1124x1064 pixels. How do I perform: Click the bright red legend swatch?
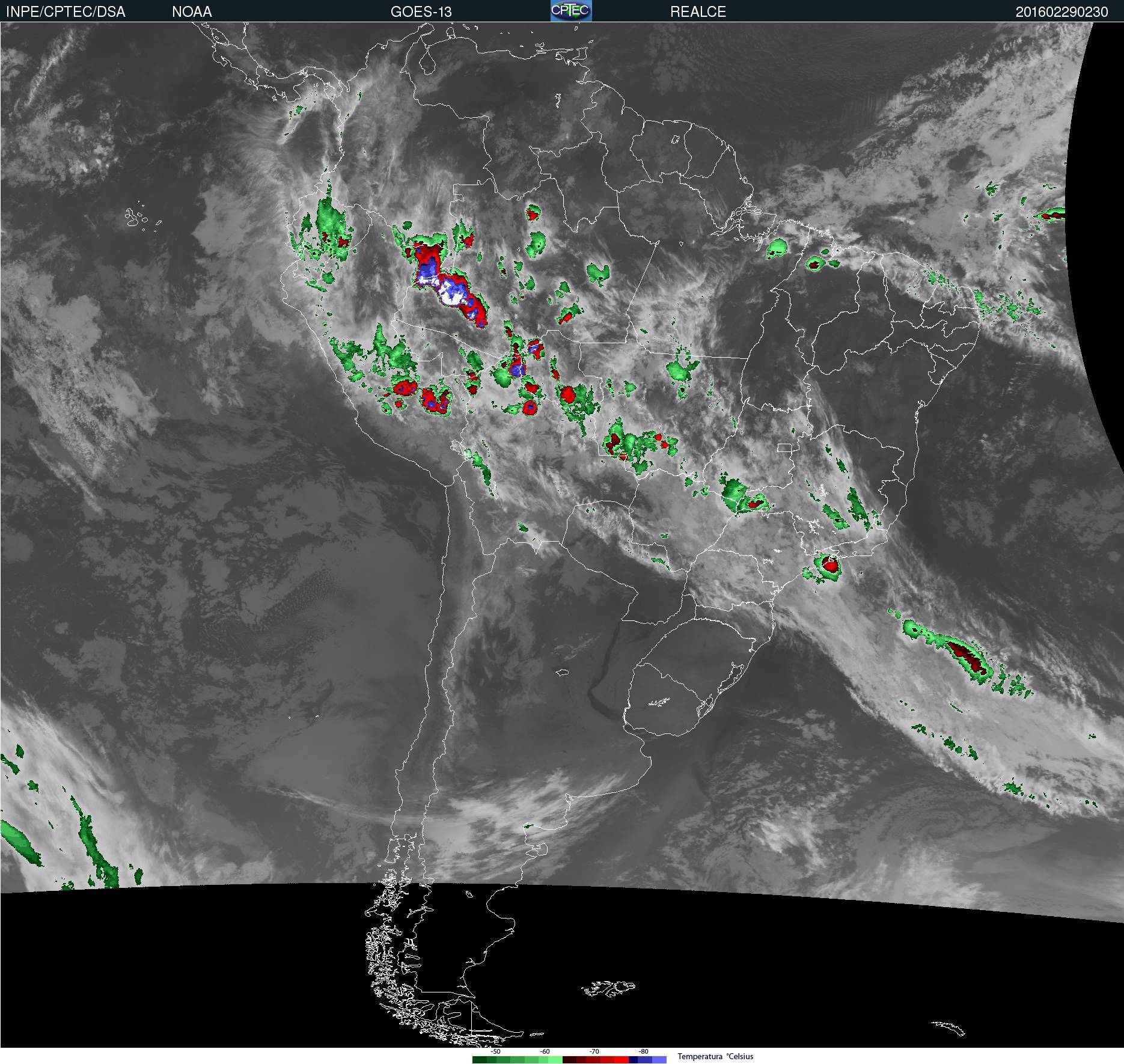[622, 1060]
